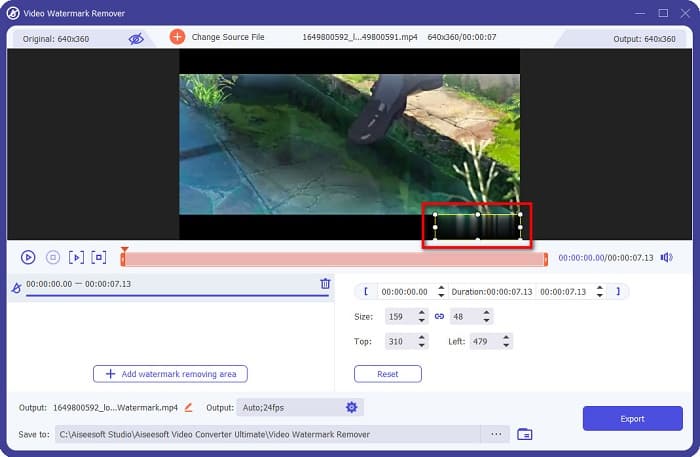The height and width of the screenshot is (457, 700).
Task: Click the stop-in-brackets segment icon
Action: [99, 258]
